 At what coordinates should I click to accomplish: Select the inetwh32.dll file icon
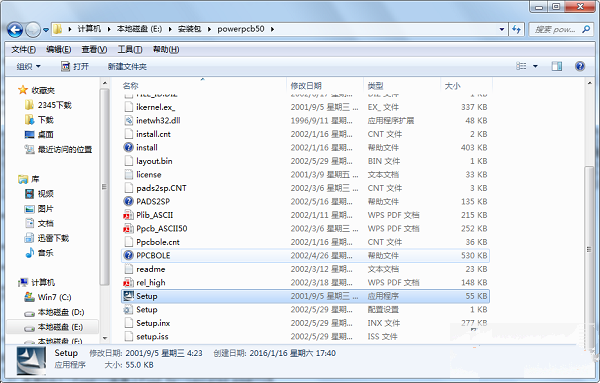pos(129,121)
